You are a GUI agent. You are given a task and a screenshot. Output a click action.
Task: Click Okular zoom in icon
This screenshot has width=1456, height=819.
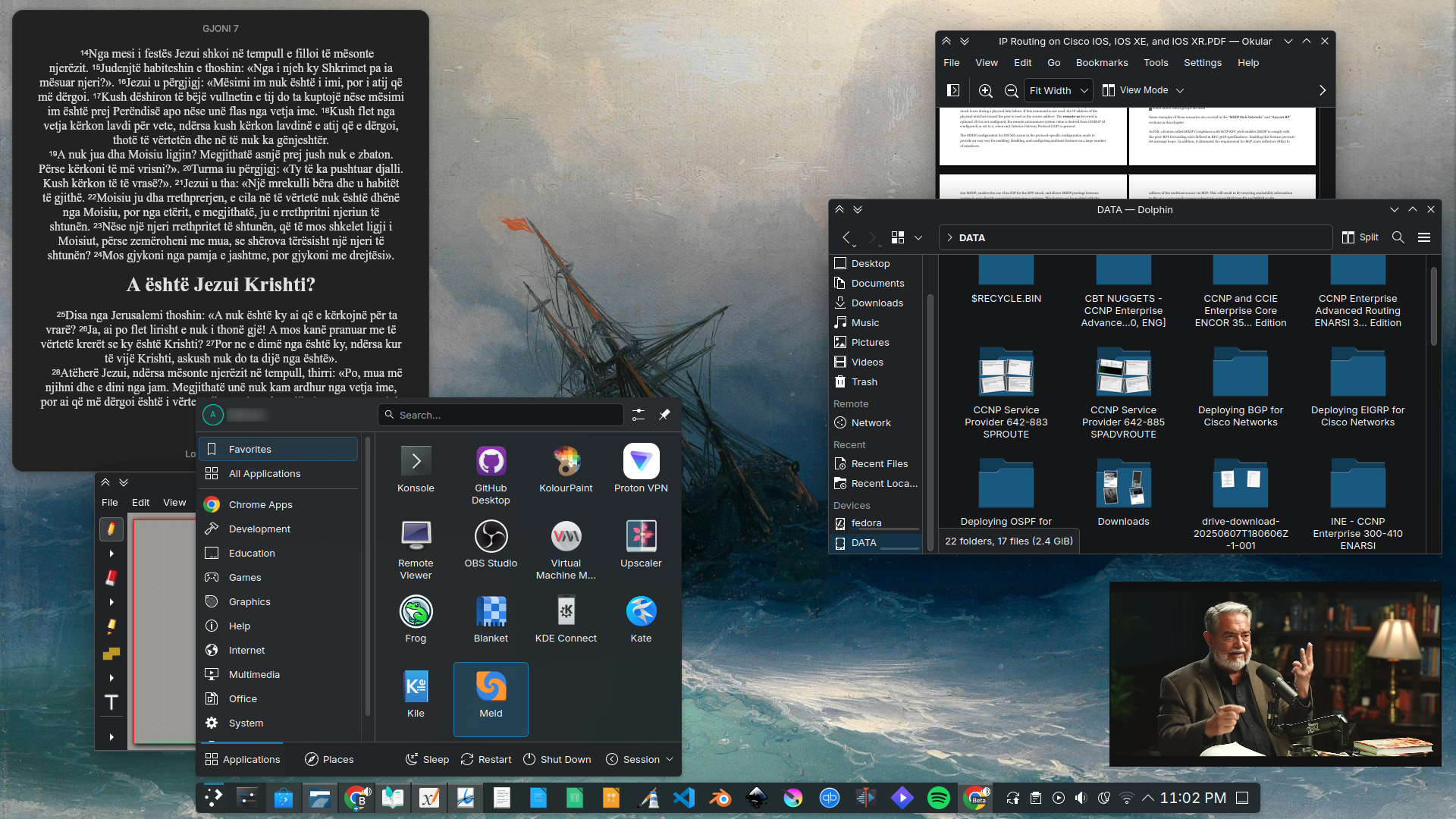pos(985,90)
